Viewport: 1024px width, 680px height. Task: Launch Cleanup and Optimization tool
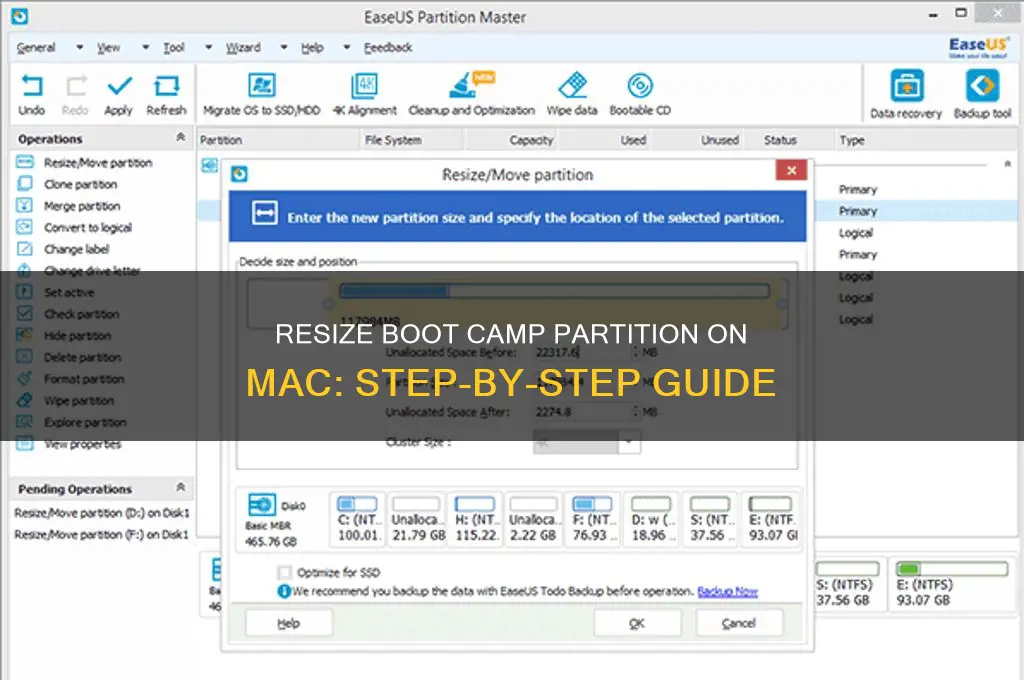point(472,95)
